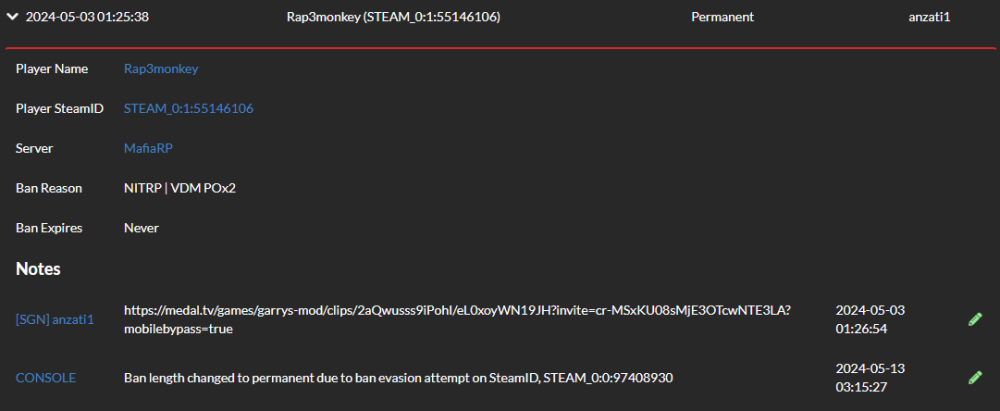Image resolution: width=1000 pixels, height=411 pixels.
Task: Open the Rap3monkey Player Name link
Action: point(161,68)
